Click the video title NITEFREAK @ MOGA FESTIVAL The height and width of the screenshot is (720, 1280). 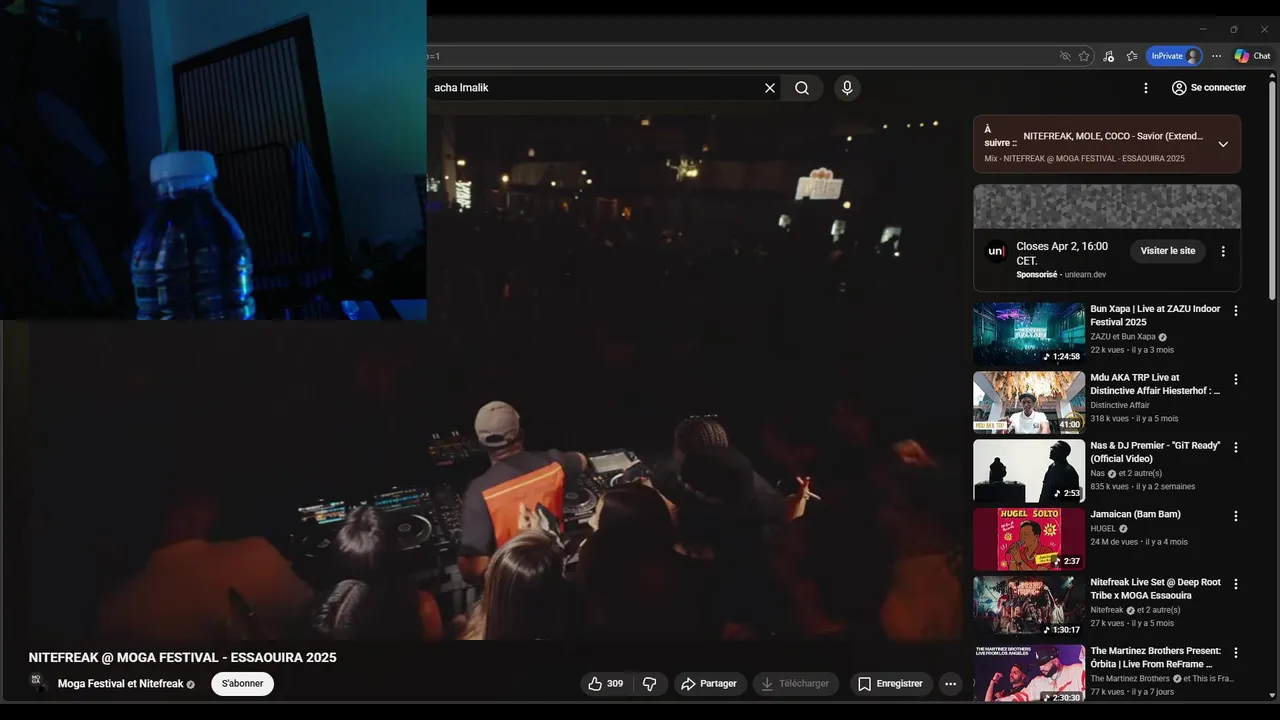click(x=182, y=657)
